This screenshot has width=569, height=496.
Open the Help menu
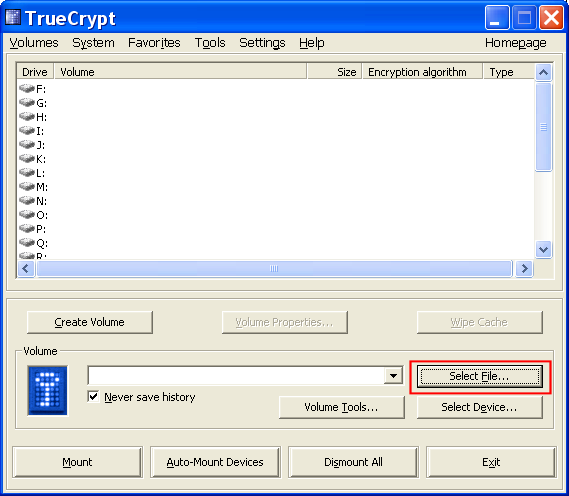pyautogui.click(x=312, y=43)
